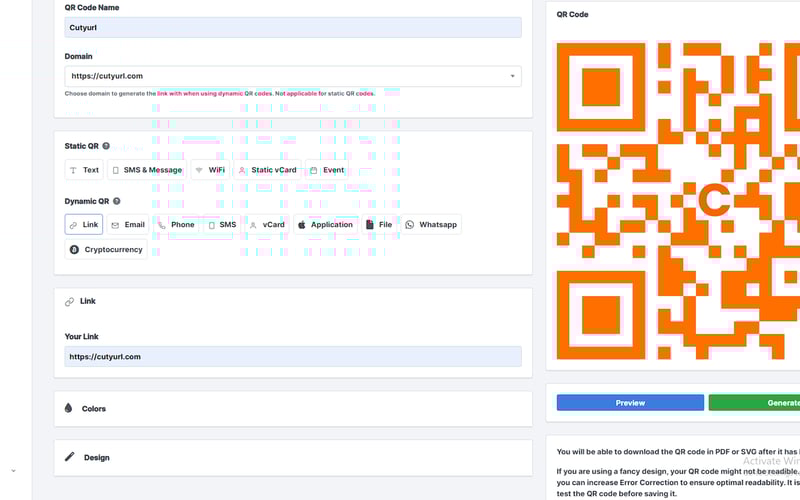Select the File dynamic QR type
This screenshot has height=500, width=800.
[x=379, y=224]
